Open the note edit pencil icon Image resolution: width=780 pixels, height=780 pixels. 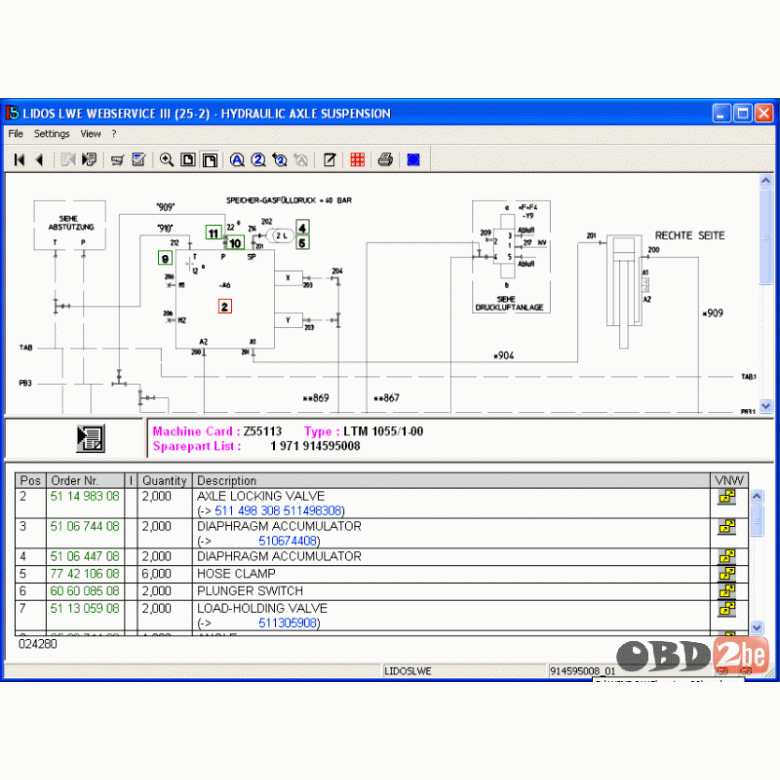click(329, 160)
